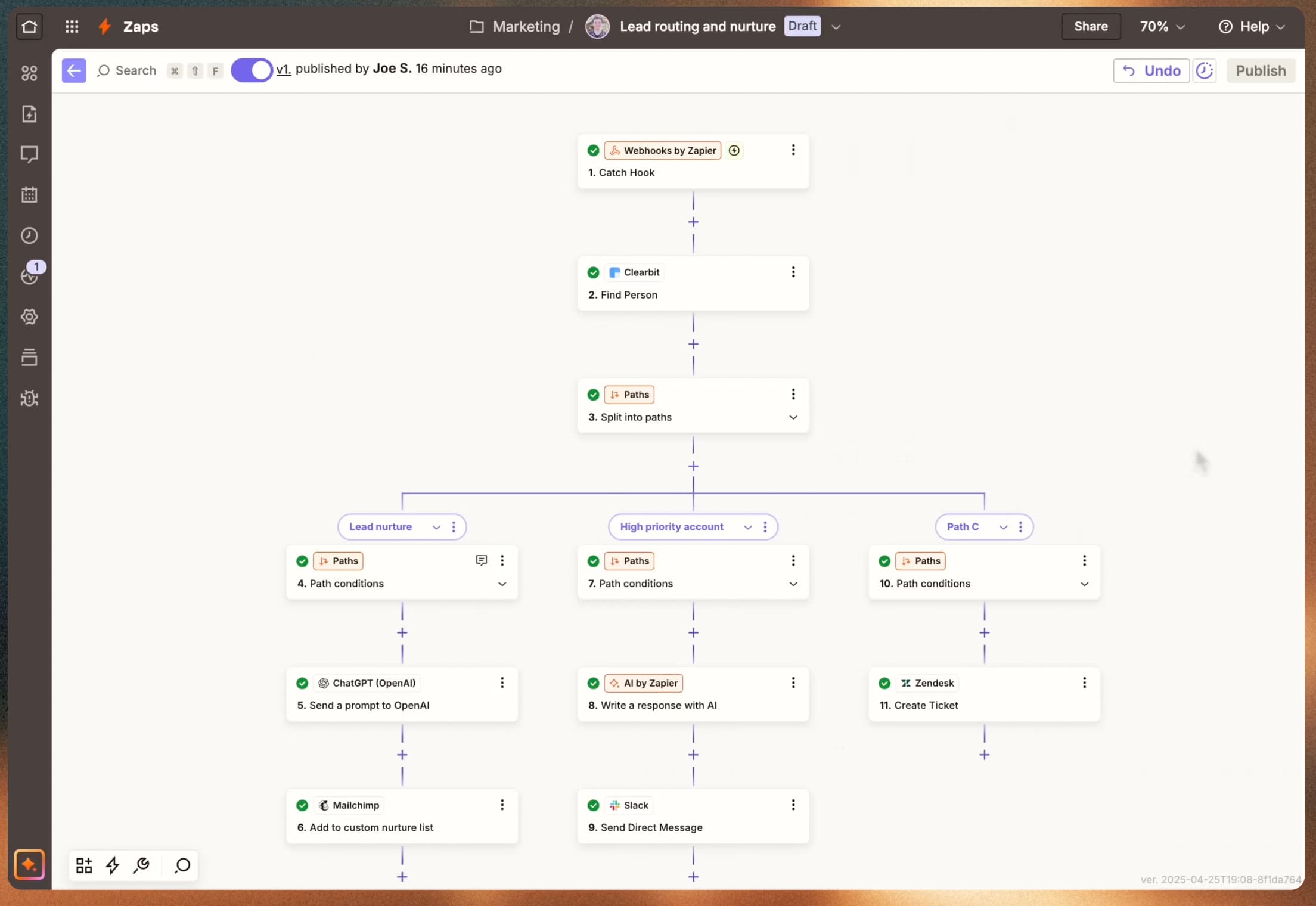The height and width of the screenshot is (906, 1316).
Task: Click the lightning bolt icon in bottom toolbar
Action: 113,865
